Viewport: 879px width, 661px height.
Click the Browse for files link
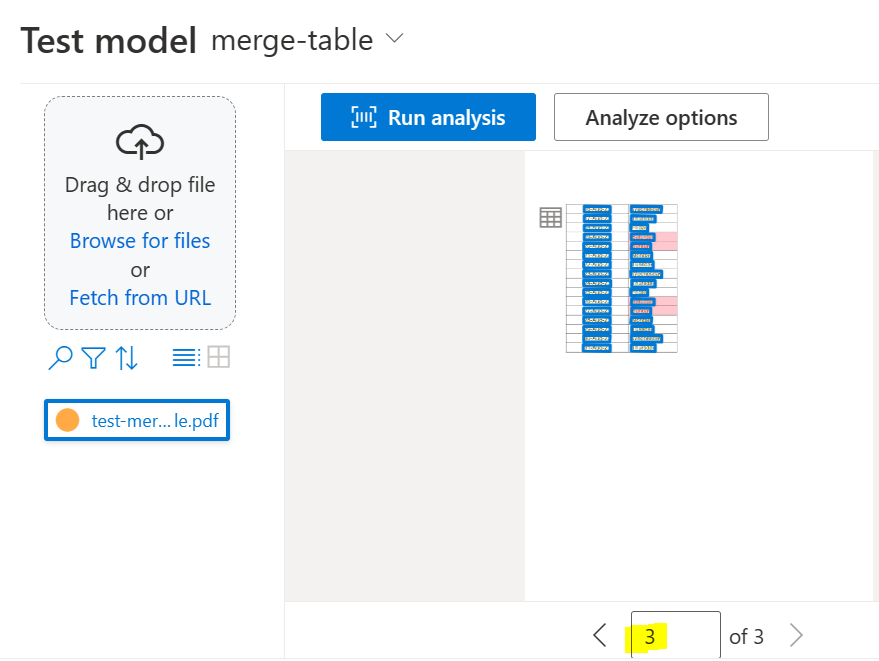(x=140, y=241)
